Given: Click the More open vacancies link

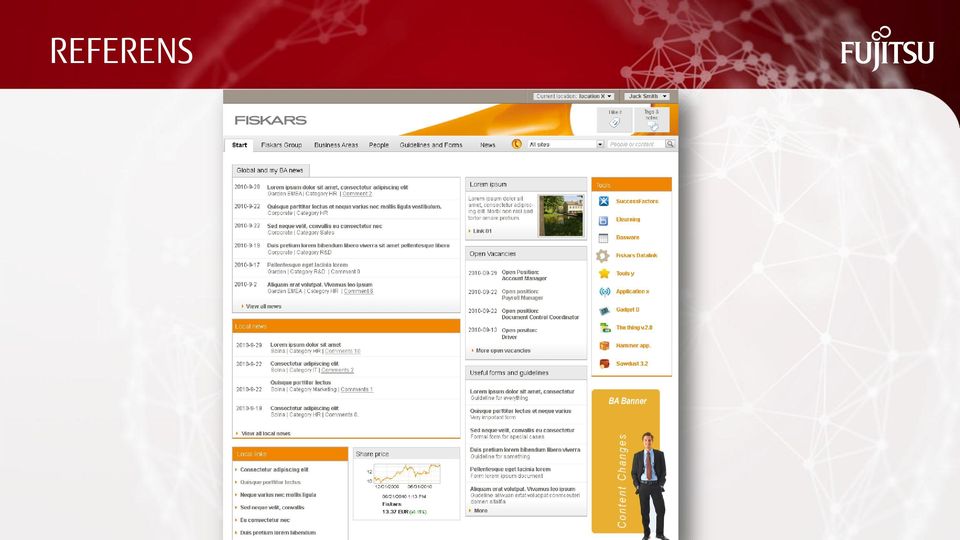Looking at the screenshot, I should point(503,351).
